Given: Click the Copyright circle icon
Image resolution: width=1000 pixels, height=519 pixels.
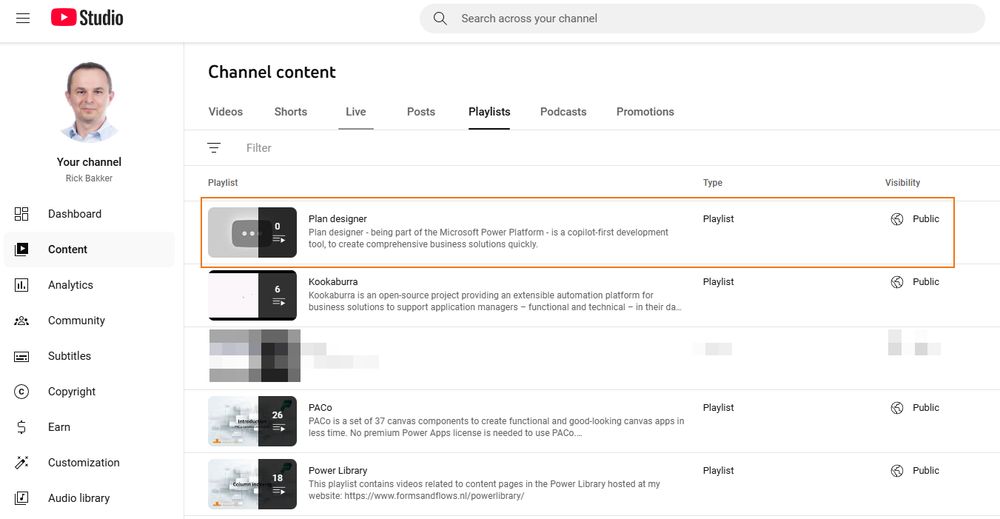Looking at the screenshot, I should coord(22,391).
